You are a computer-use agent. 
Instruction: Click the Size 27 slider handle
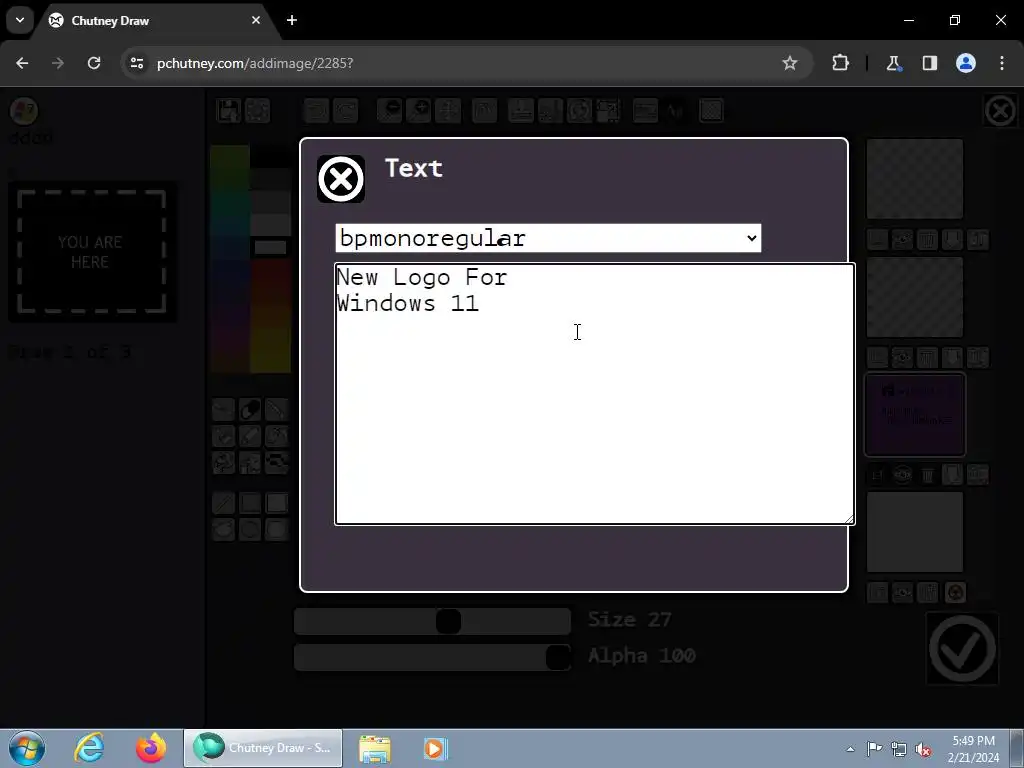coord(449,621)
